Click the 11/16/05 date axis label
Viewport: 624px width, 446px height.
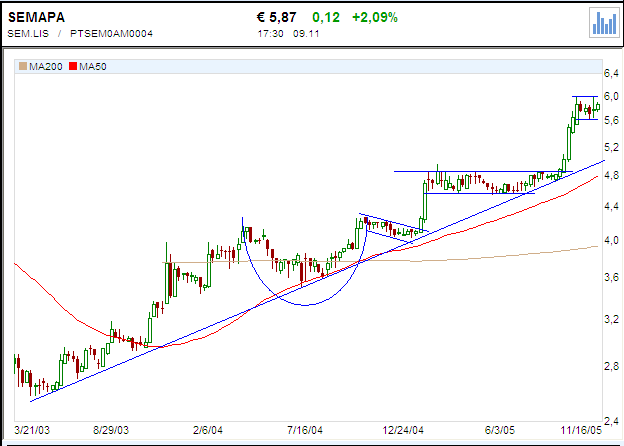tap(581, 430)
